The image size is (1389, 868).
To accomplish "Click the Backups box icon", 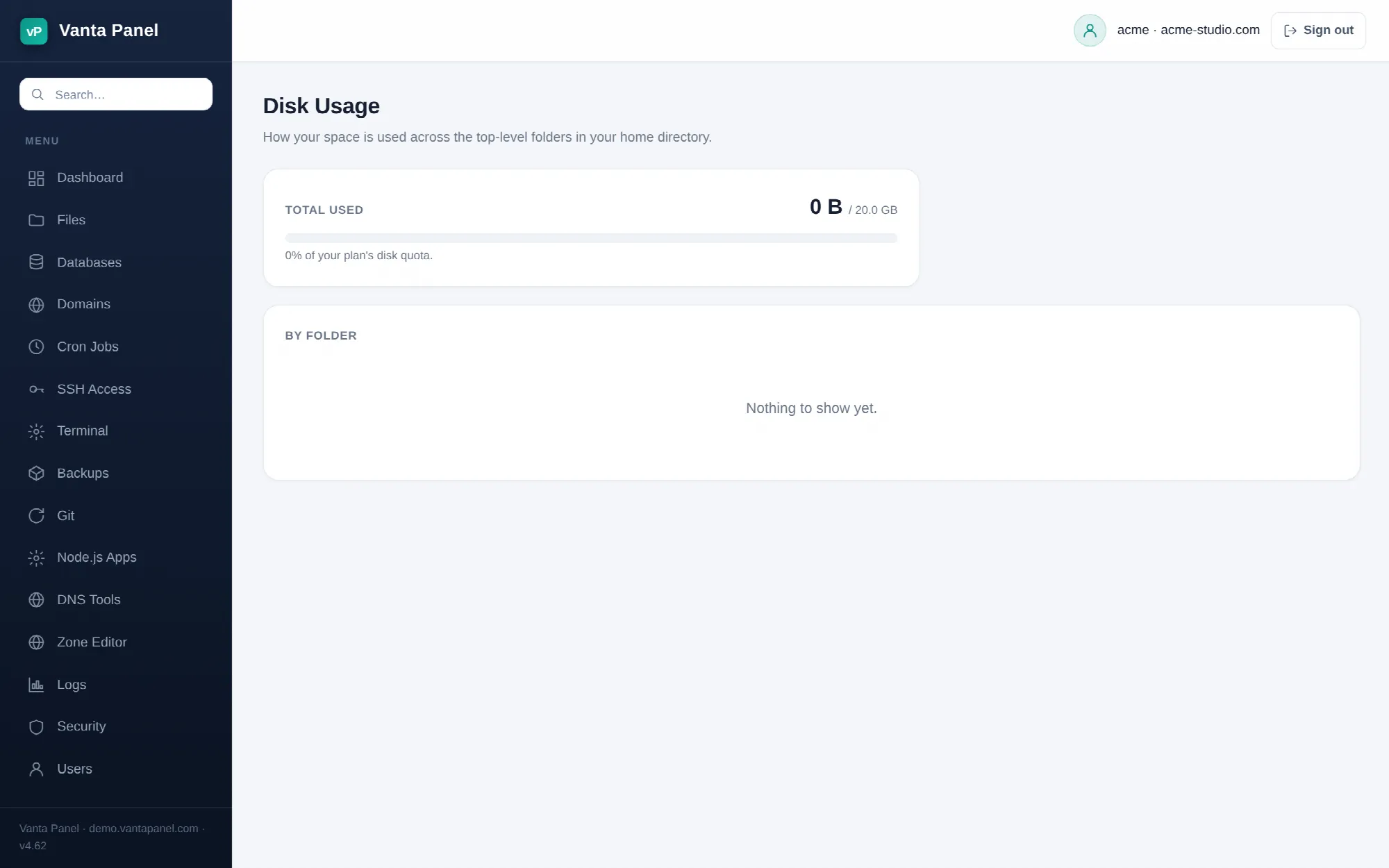I will click(x=36, y=474).
